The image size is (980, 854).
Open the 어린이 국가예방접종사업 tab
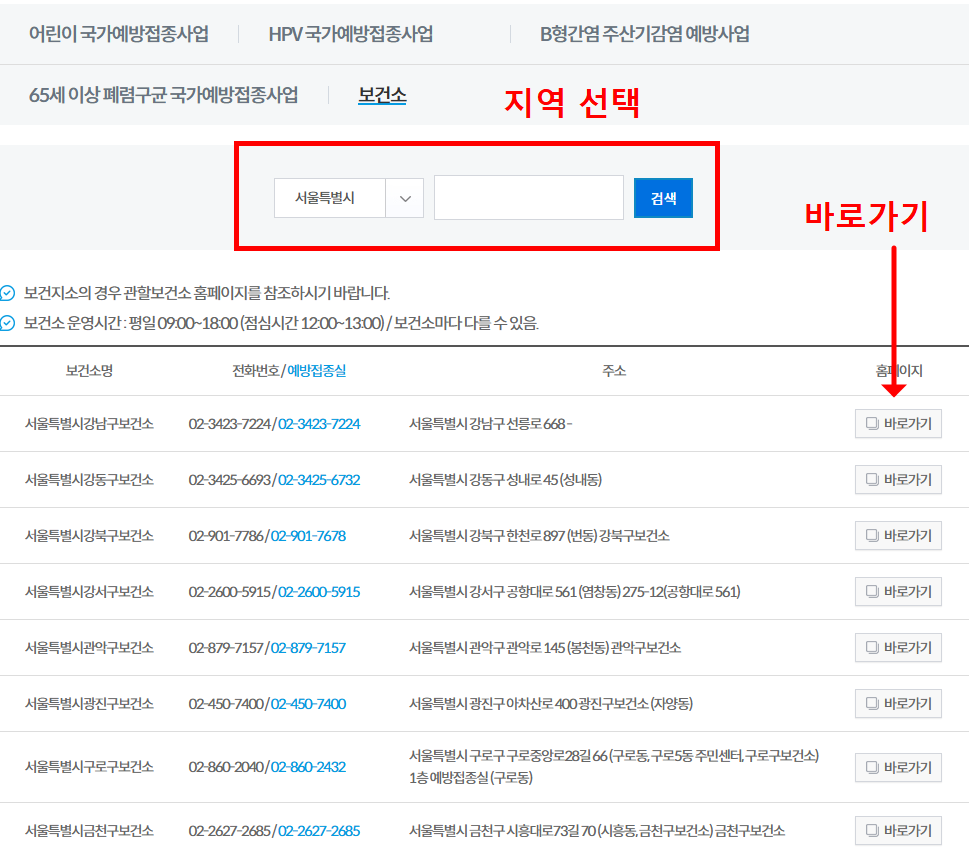(119, 34)
